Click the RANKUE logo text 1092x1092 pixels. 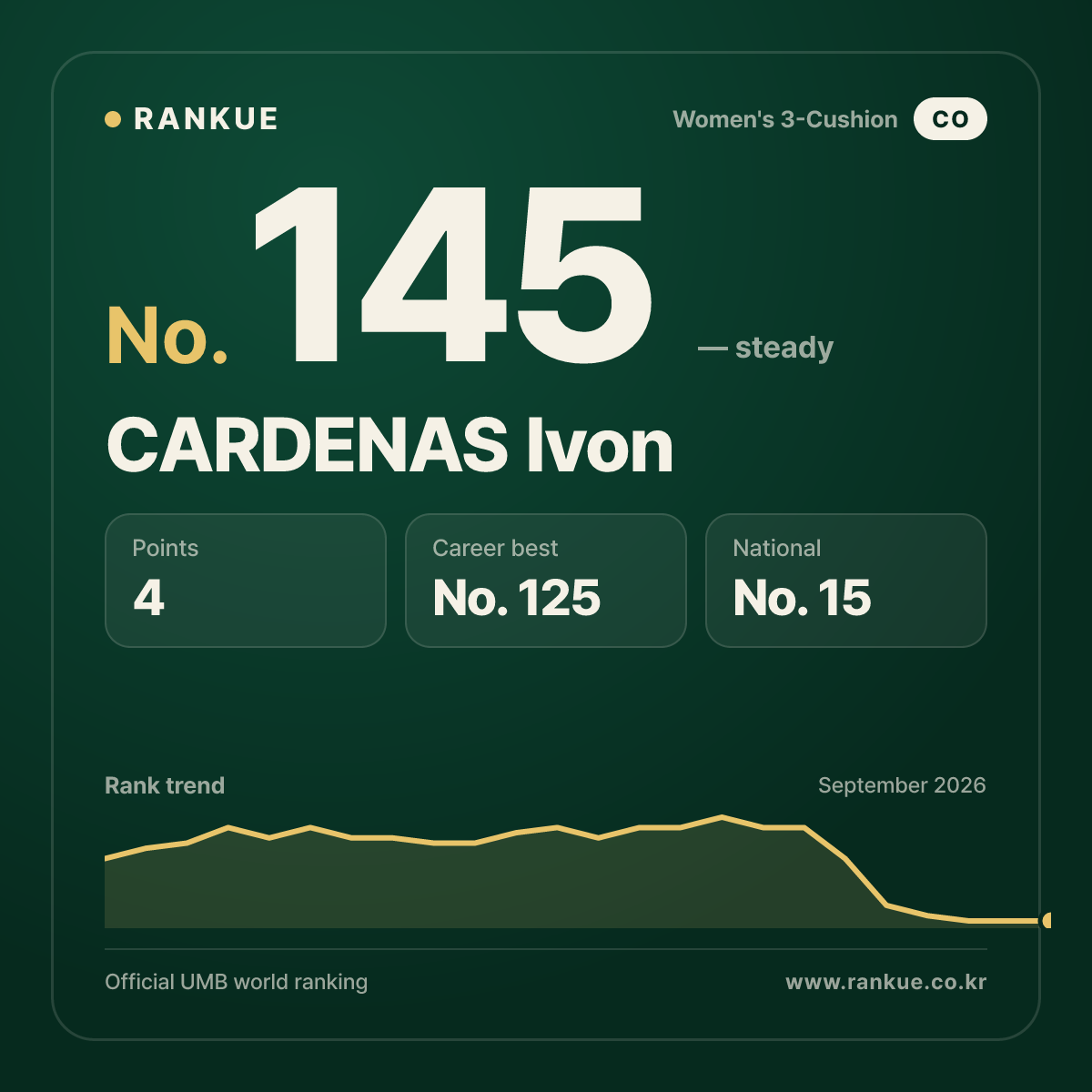tap(206, 119)
